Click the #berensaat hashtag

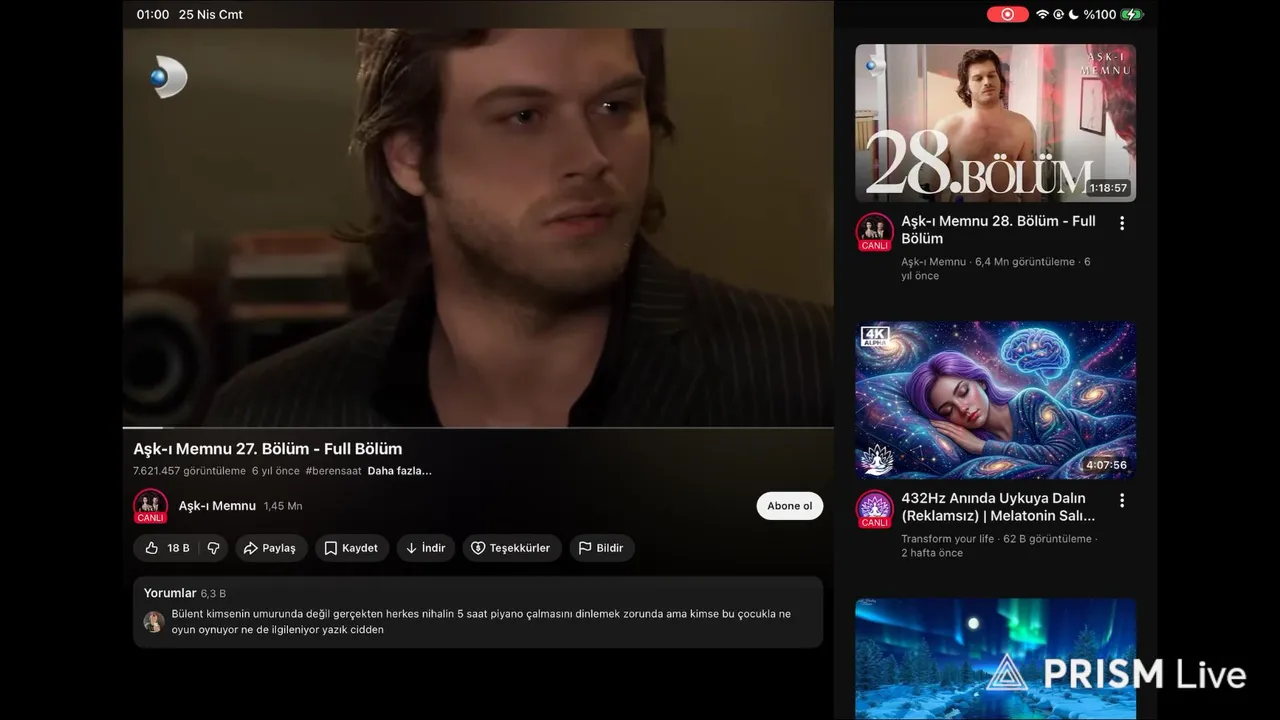click(333, 471)
